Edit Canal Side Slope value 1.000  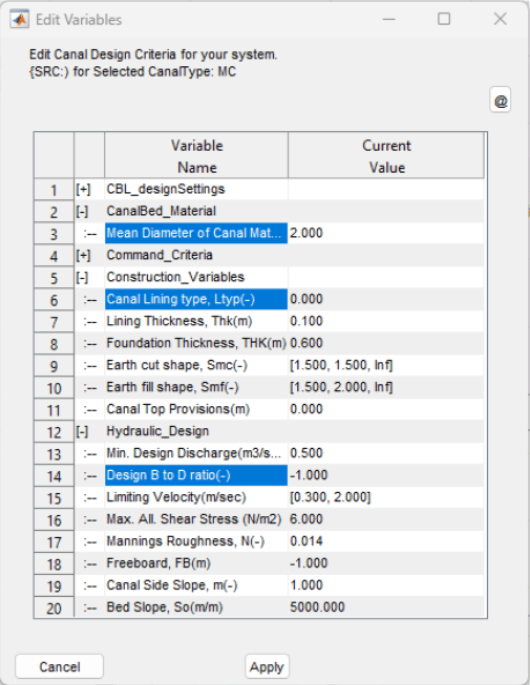click(386, 585)
